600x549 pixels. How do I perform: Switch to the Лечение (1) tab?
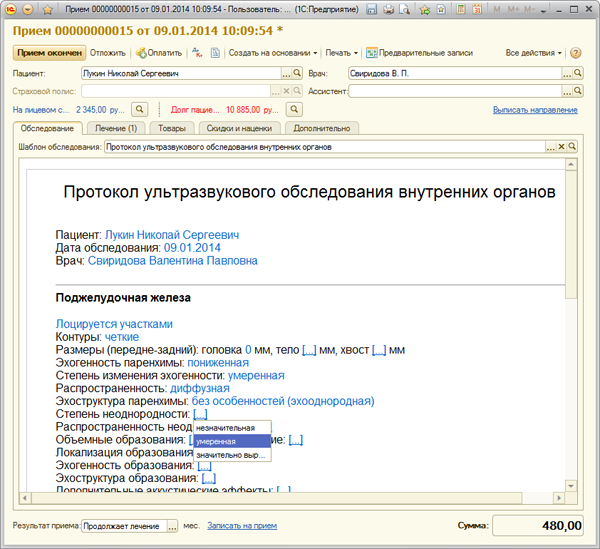point(116,128)
